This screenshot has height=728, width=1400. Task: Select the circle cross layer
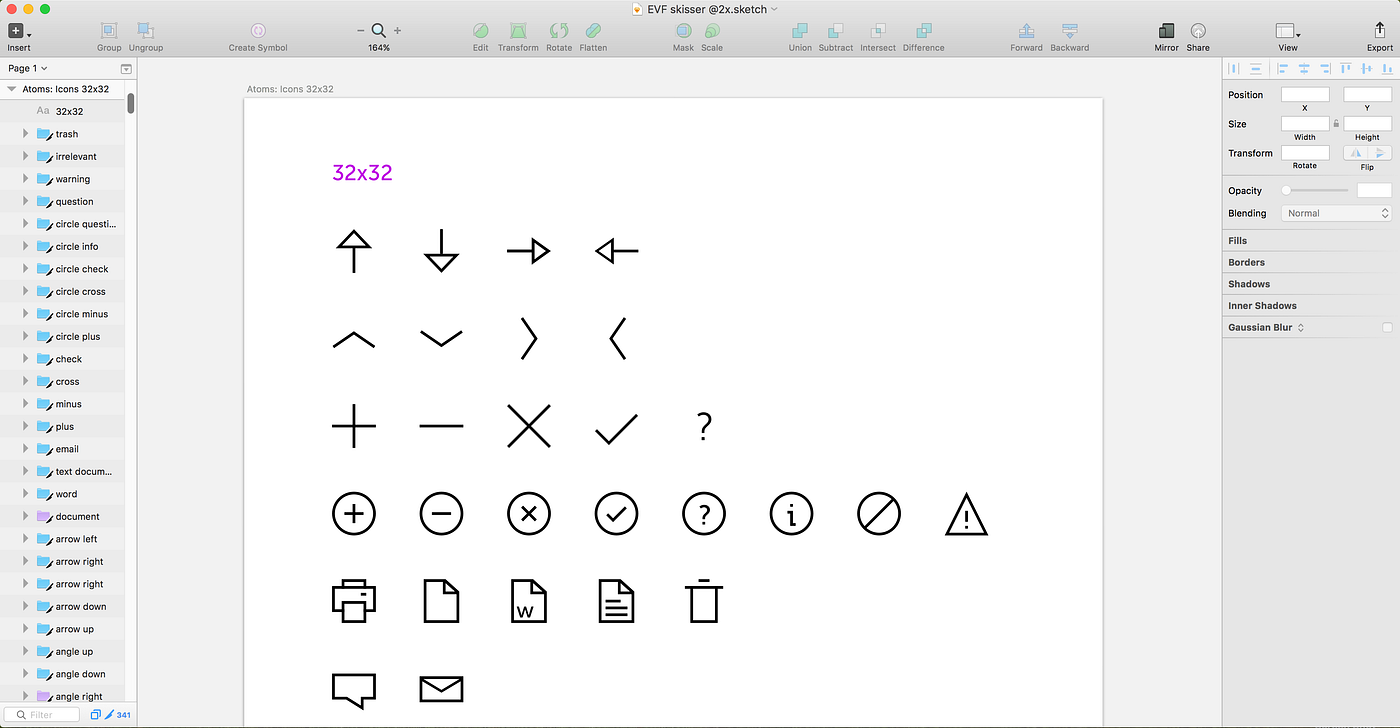point(62,291)
